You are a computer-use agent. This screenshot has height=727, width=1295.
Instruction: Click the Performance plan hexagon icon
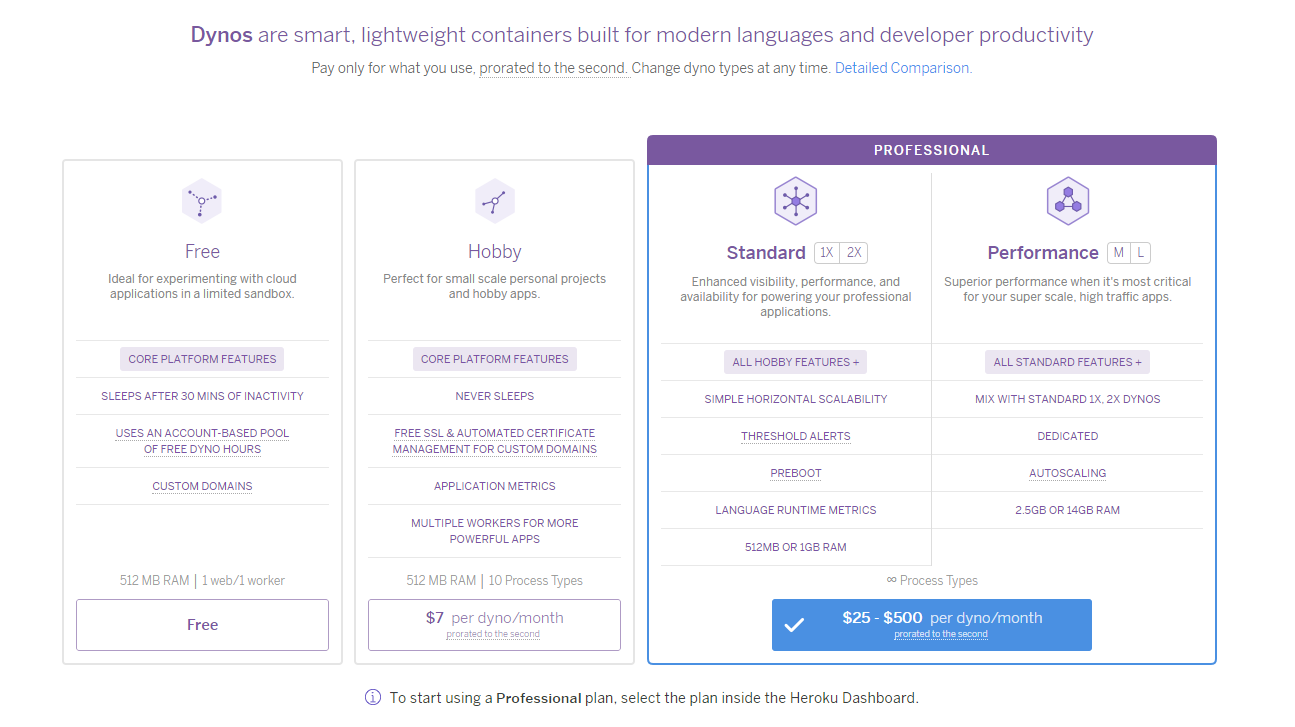tap(1067, 201)
